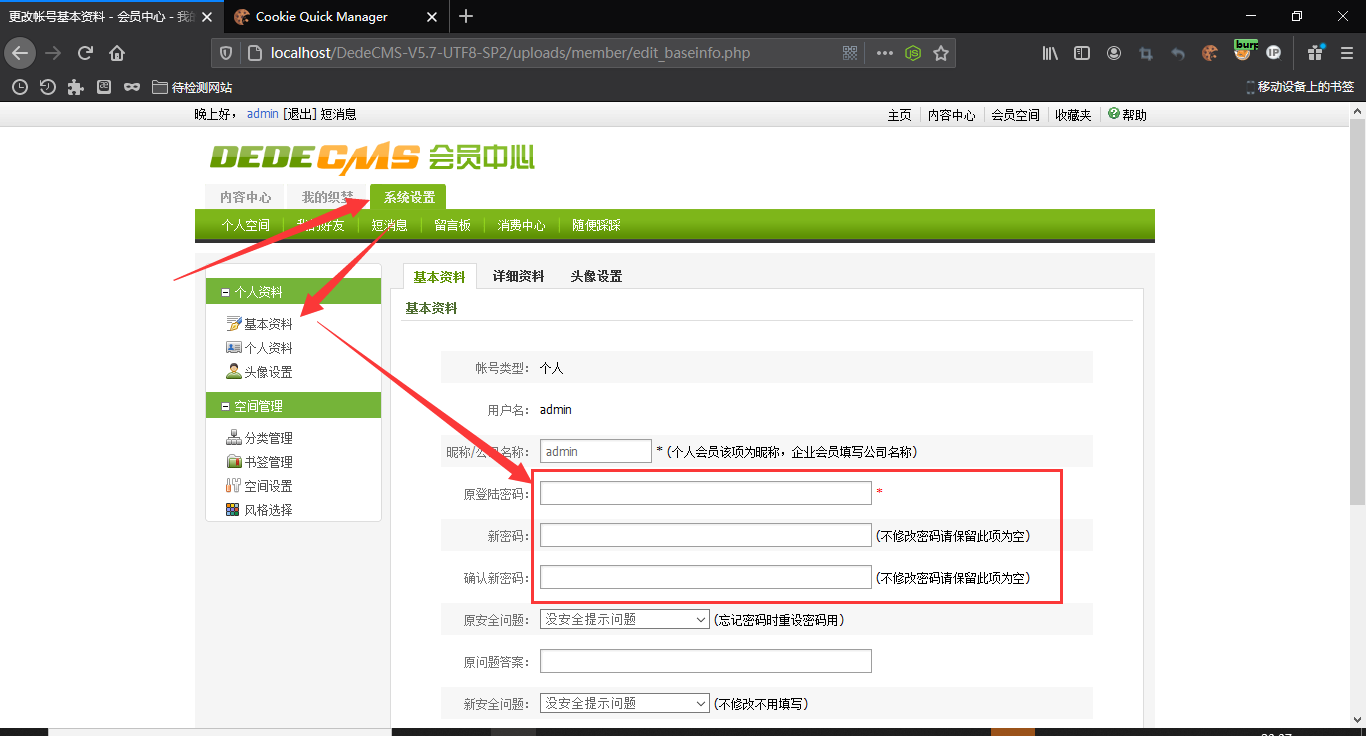Select the 详细资料 tab

(518, 277)
